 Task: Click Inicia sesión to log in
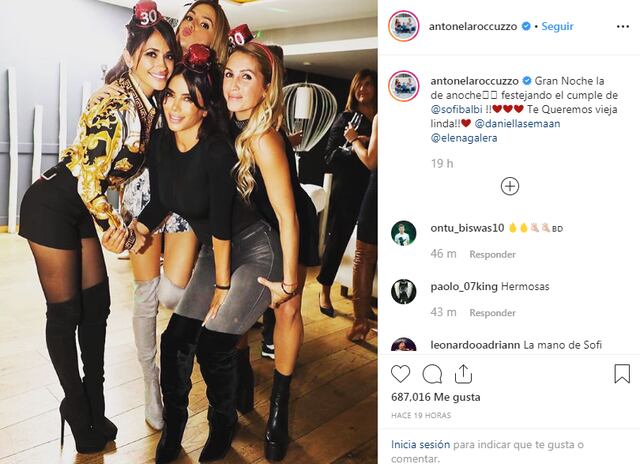420,444
